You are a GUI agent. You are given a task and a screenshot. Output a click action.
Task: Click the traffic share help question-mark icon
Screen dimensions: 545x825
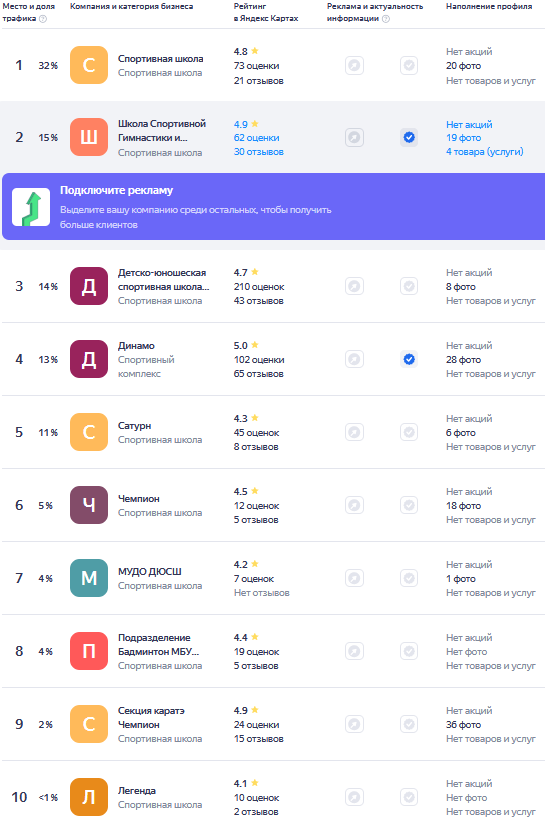coord(43,19)
